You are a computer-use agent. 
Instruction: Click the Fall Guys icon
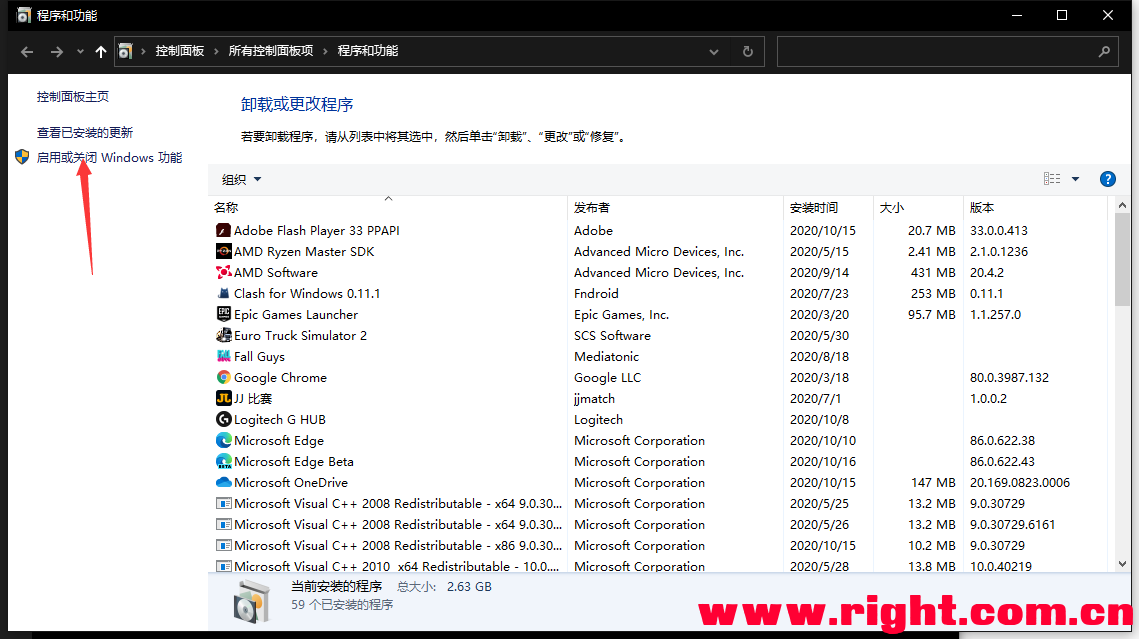224,357
